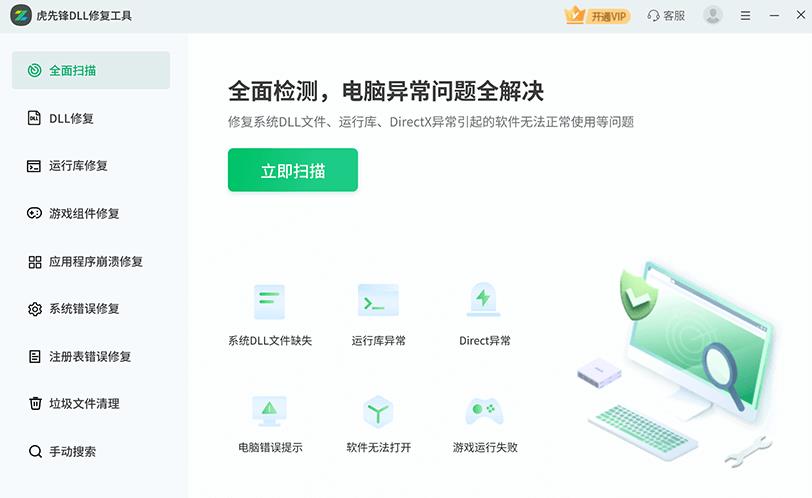Select the 注册表错误修复 sidebar item
812x498 pixels.
(91, 356)
